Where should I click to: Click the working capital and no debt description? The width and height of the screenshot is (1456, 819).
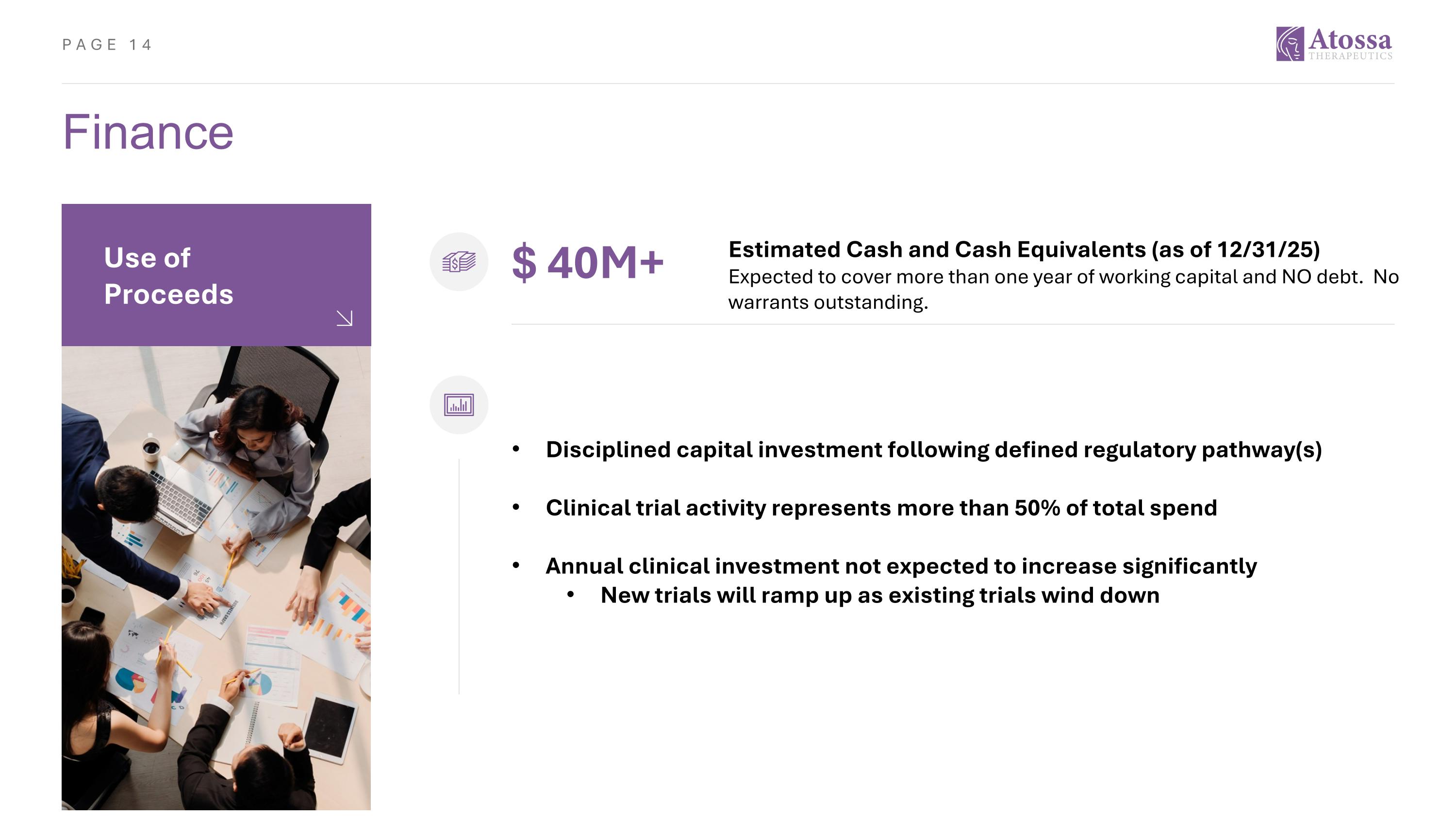pos(1062,289)
